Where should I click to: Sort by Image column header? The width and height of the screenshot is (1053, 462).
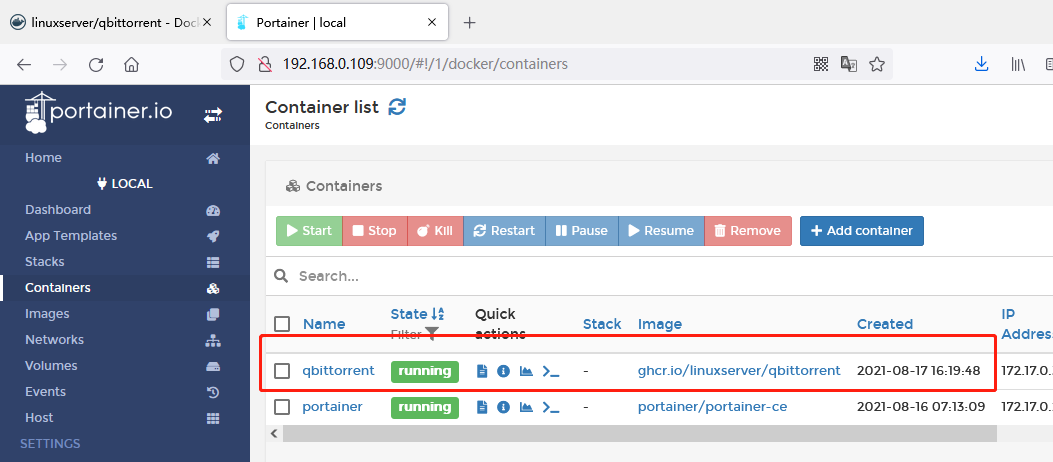point(659,324)
